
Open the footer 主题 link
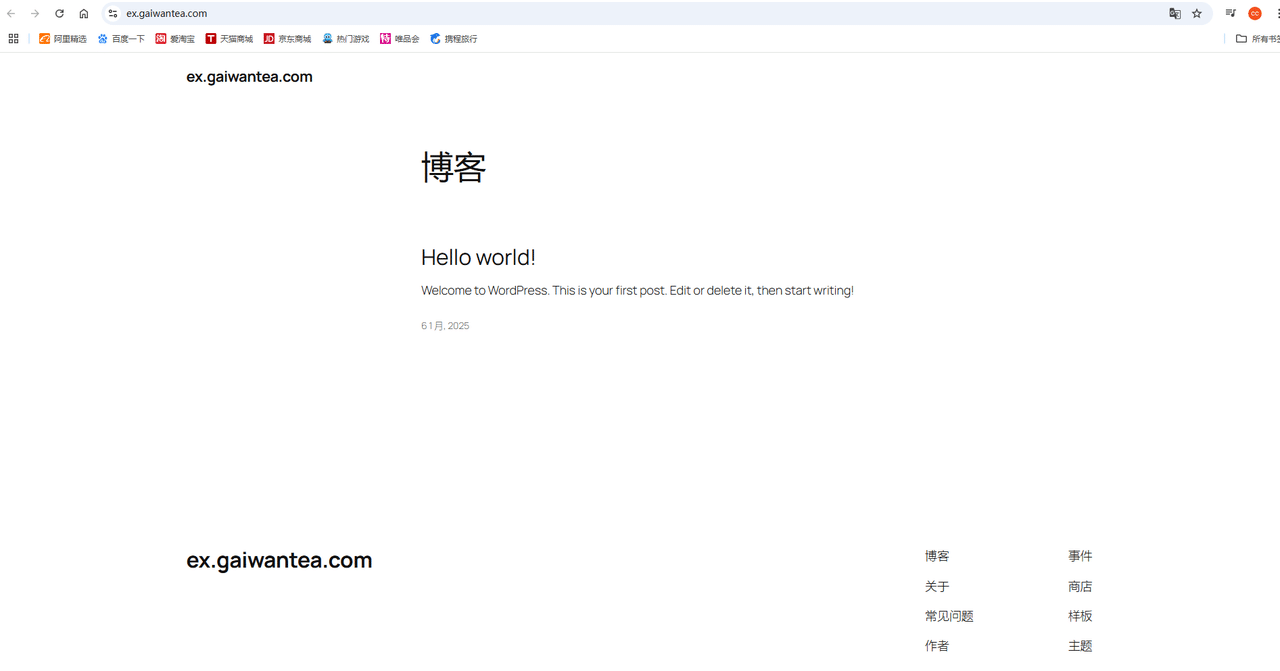(1080, 646)
